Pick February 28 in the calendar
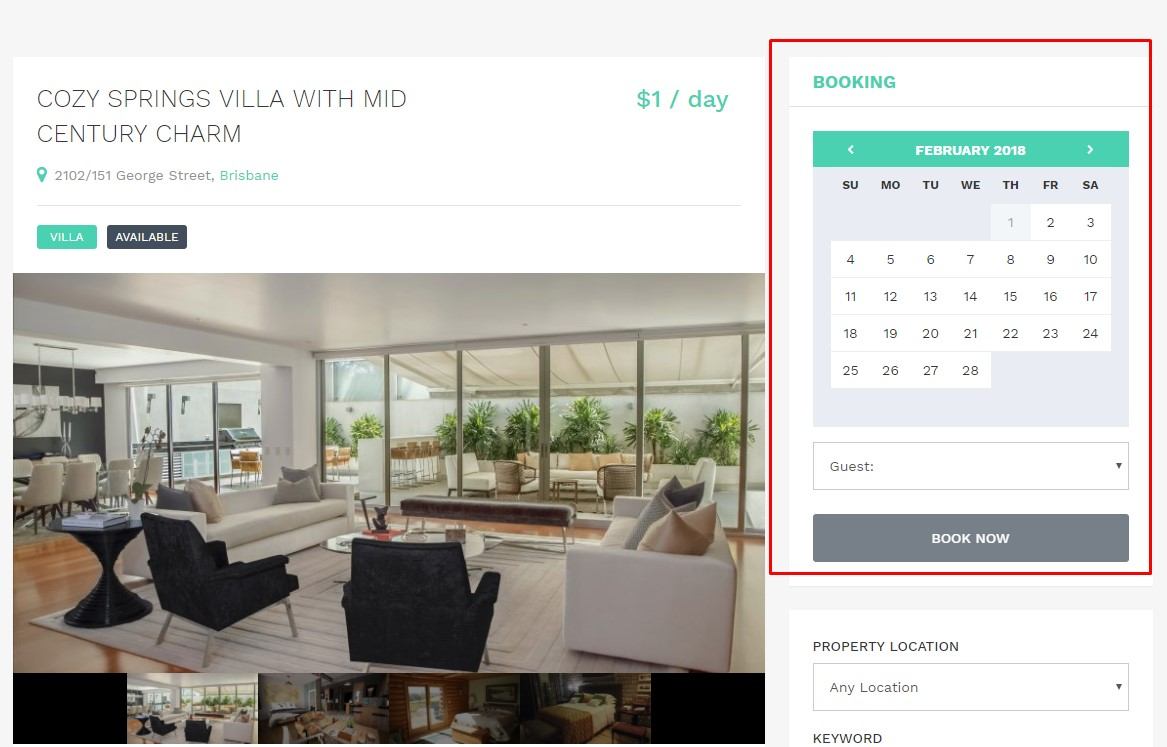 [971, 370]
